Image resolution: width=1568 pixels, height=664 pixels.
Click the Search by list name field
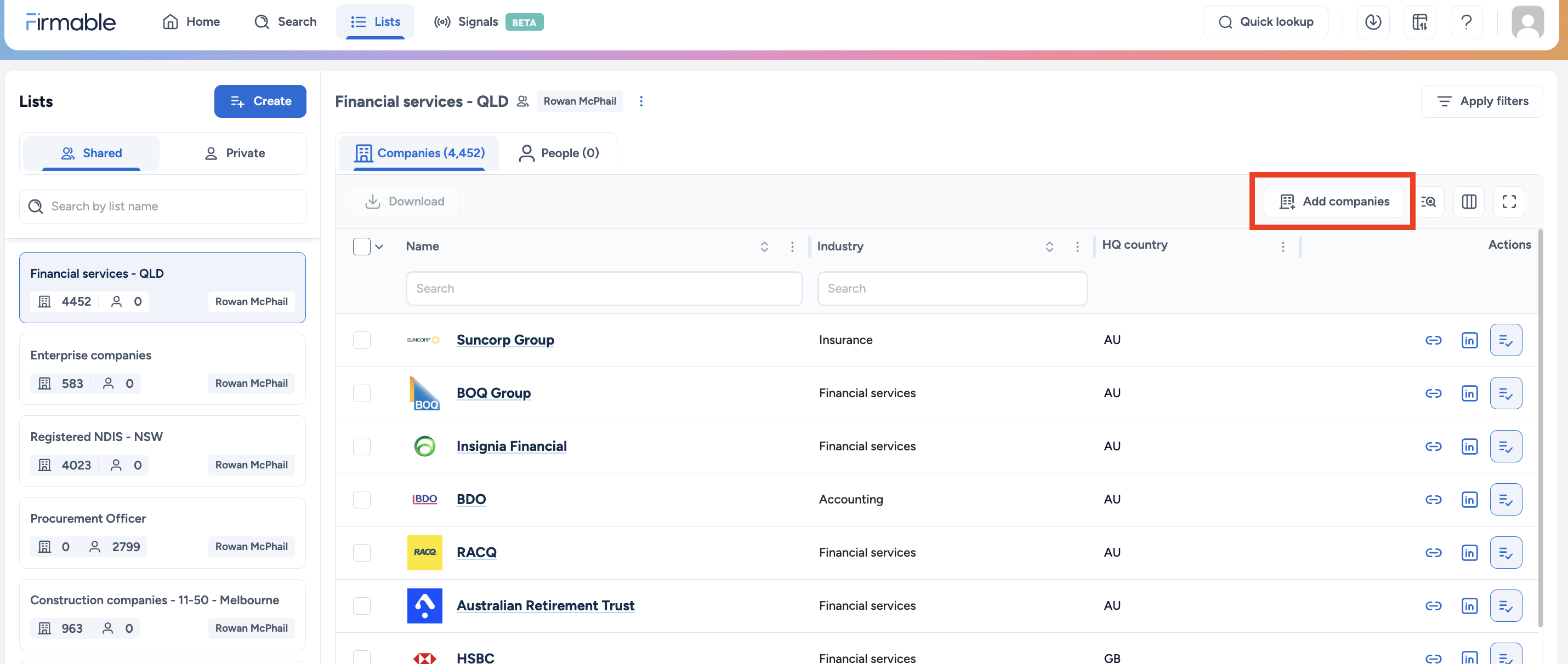point(162,207)
